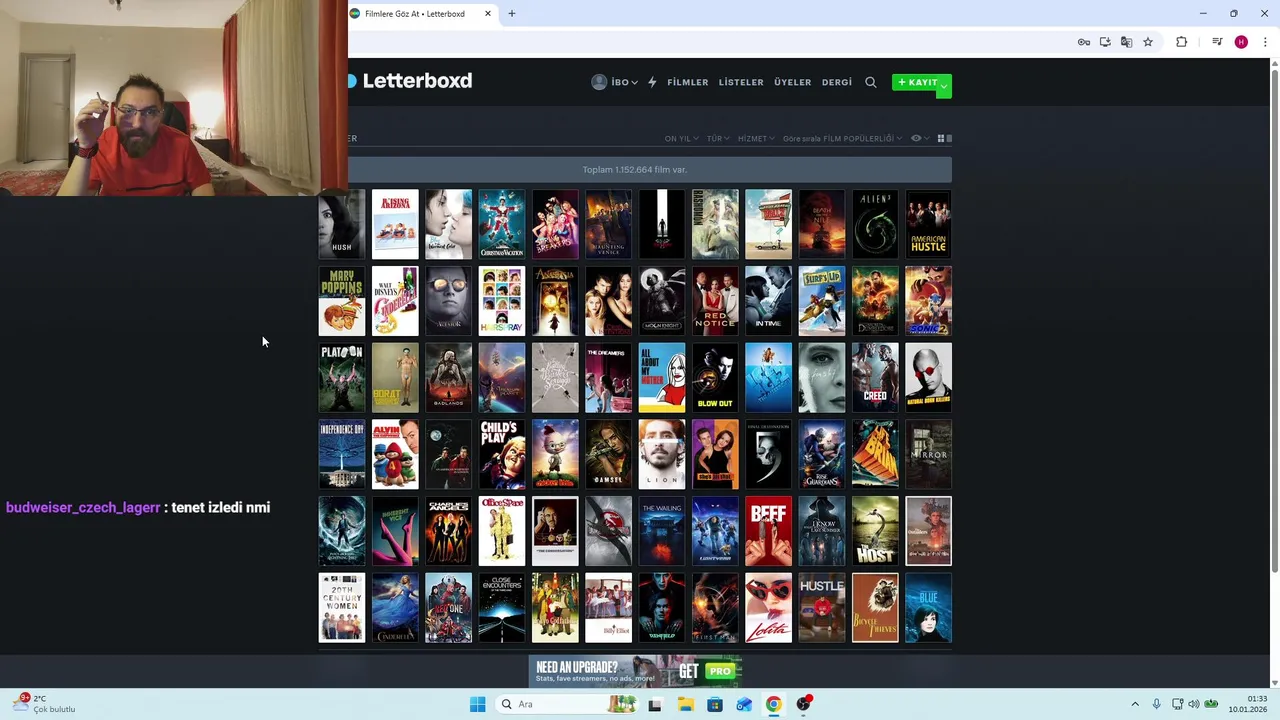This screenshot has height=720, width=1280.
Task: Open Red Notice poster
Action: tap(715, 301)
